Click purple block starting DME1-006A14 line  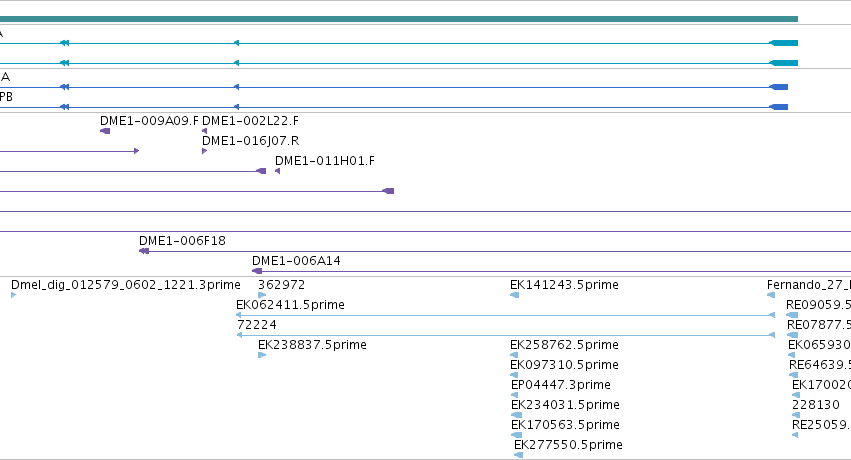tap(257, 271)
